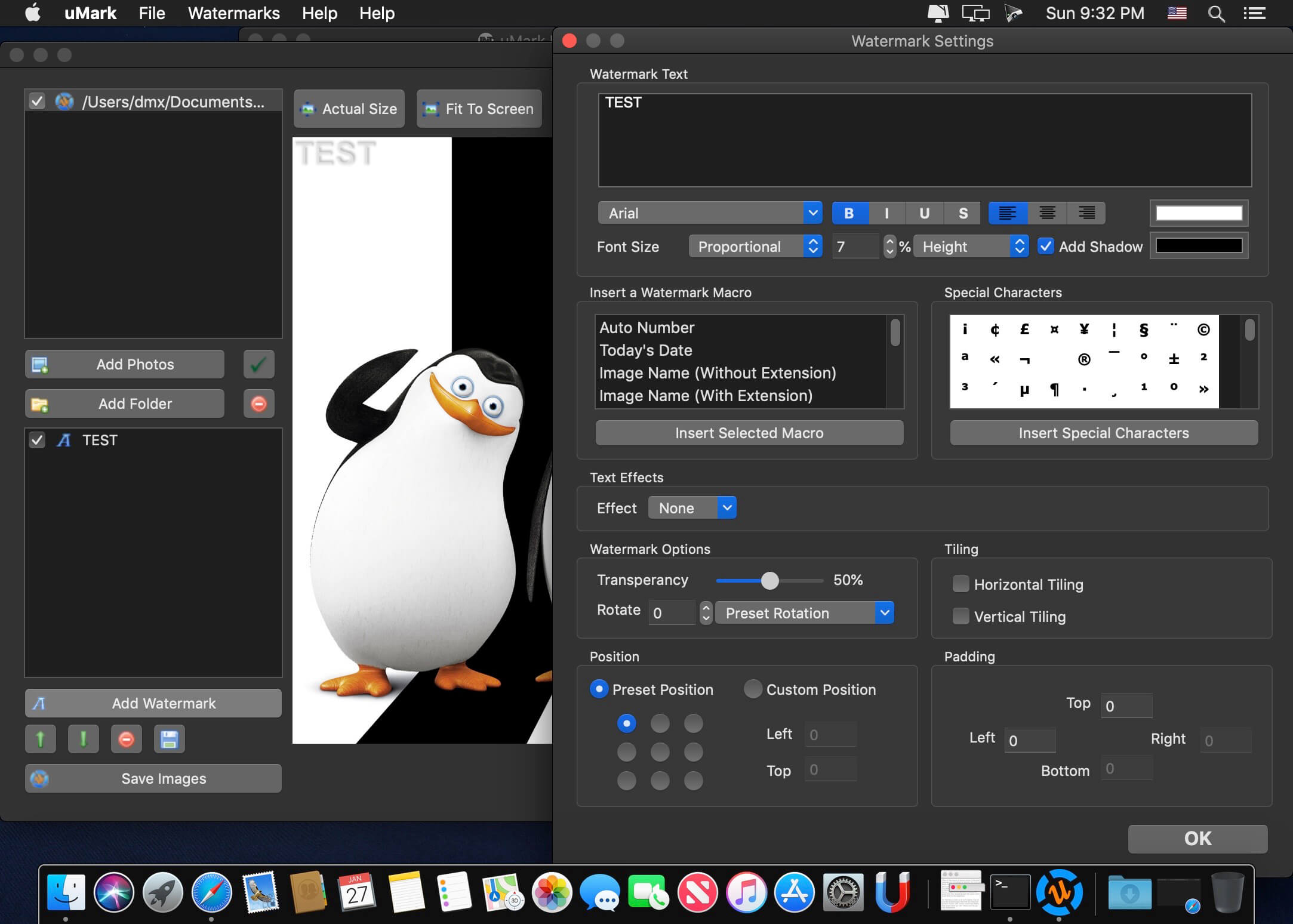Click the black shadow color swatch
This screenshot has height=924, width=1293.
tap(1199, 245)
